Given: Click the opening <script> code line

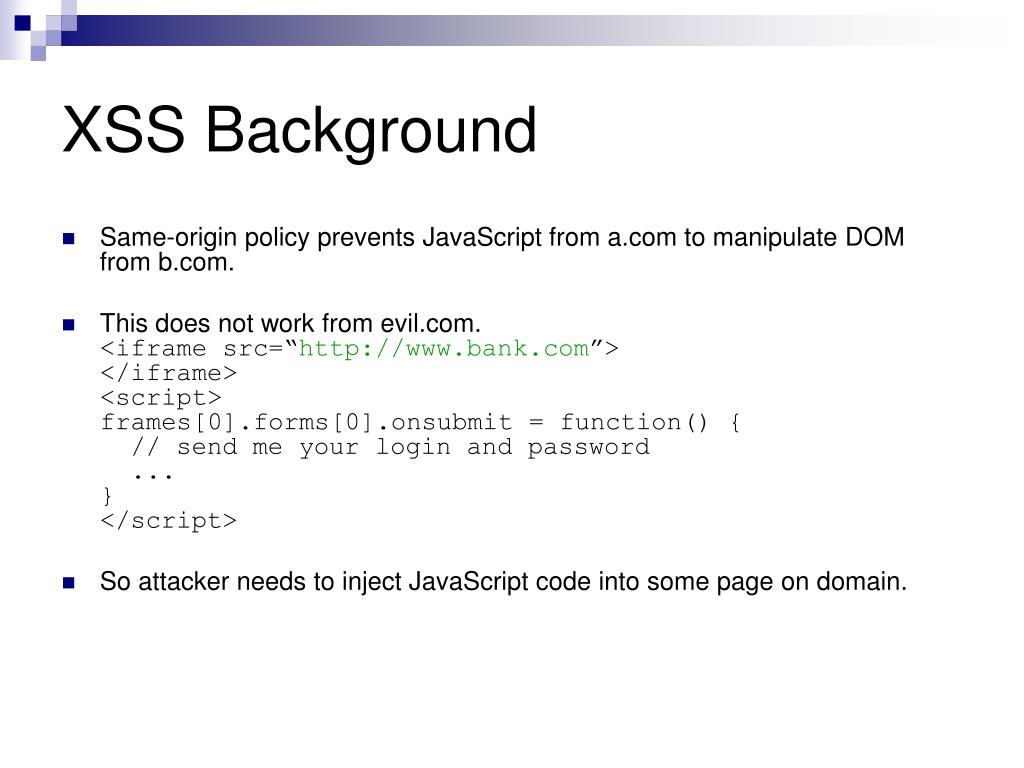Looking at the screenshot, I should tap(161, 398).
